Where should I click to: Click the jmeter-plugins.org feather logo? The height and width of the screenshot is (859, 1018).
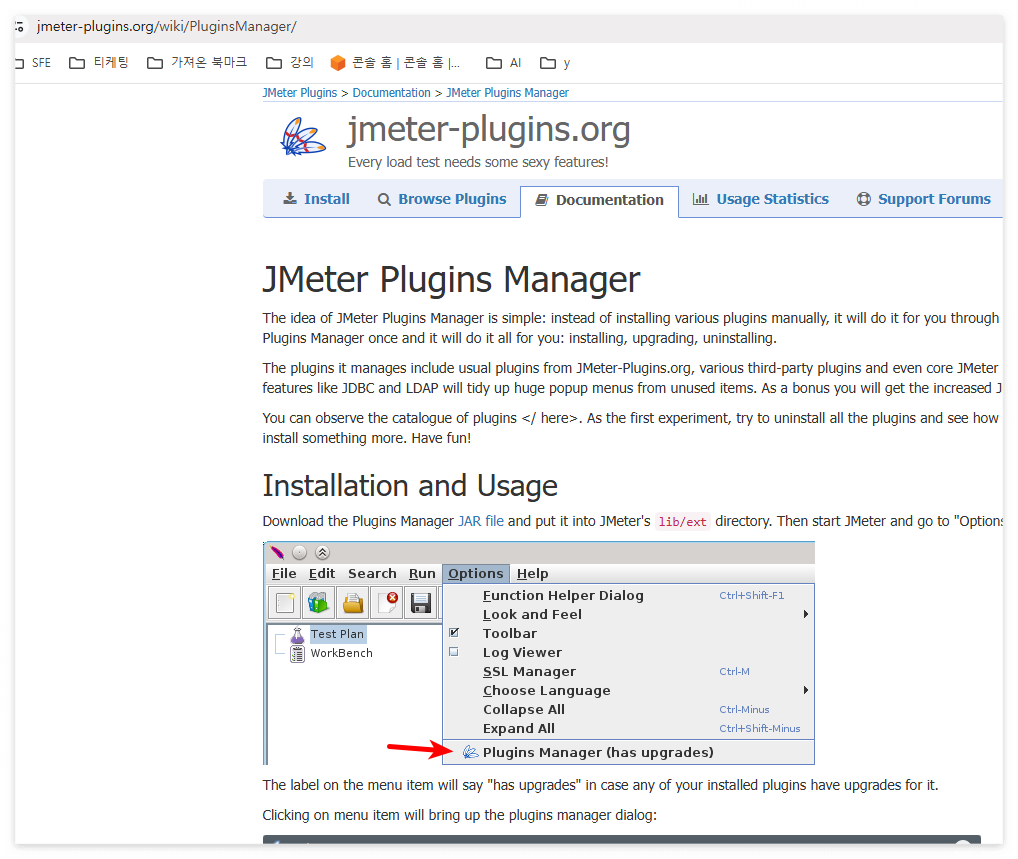pyautogui.click(x=303, y=137)
